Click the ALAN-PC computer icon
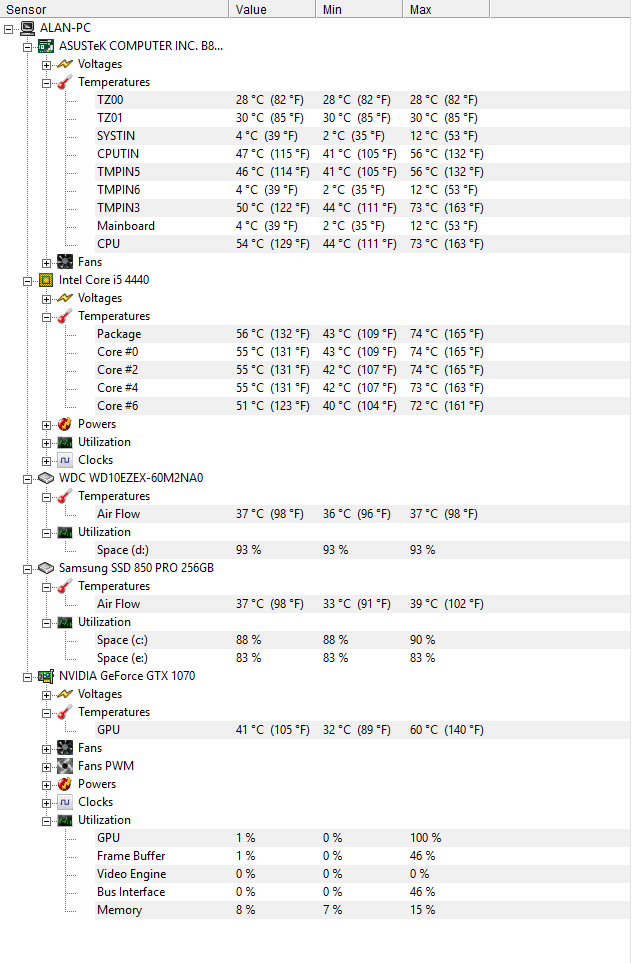Image resolution: width=632 pixels, height=963 pixels. click(x=28, y=28)
